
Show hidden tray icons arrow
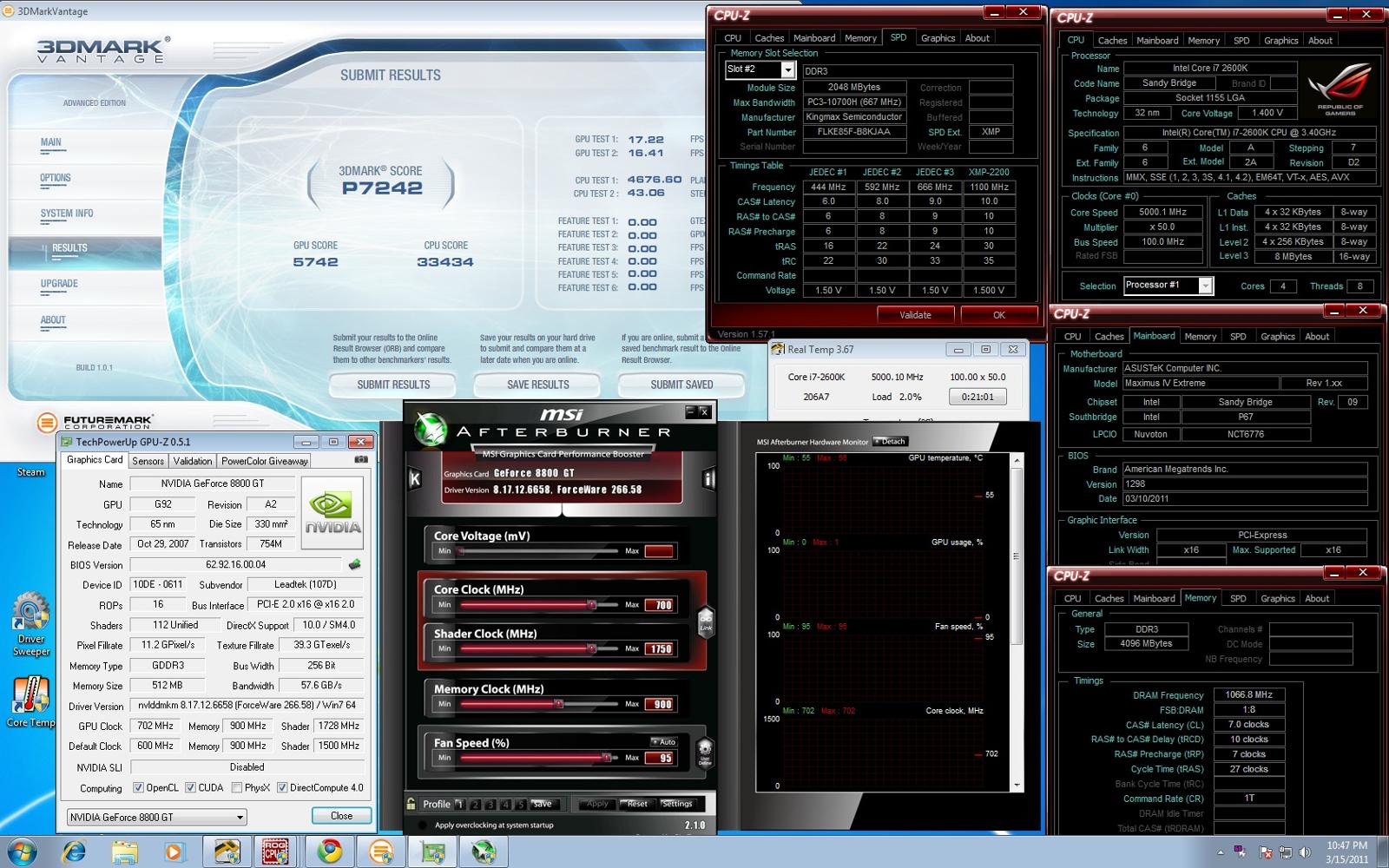point(1220,852)
